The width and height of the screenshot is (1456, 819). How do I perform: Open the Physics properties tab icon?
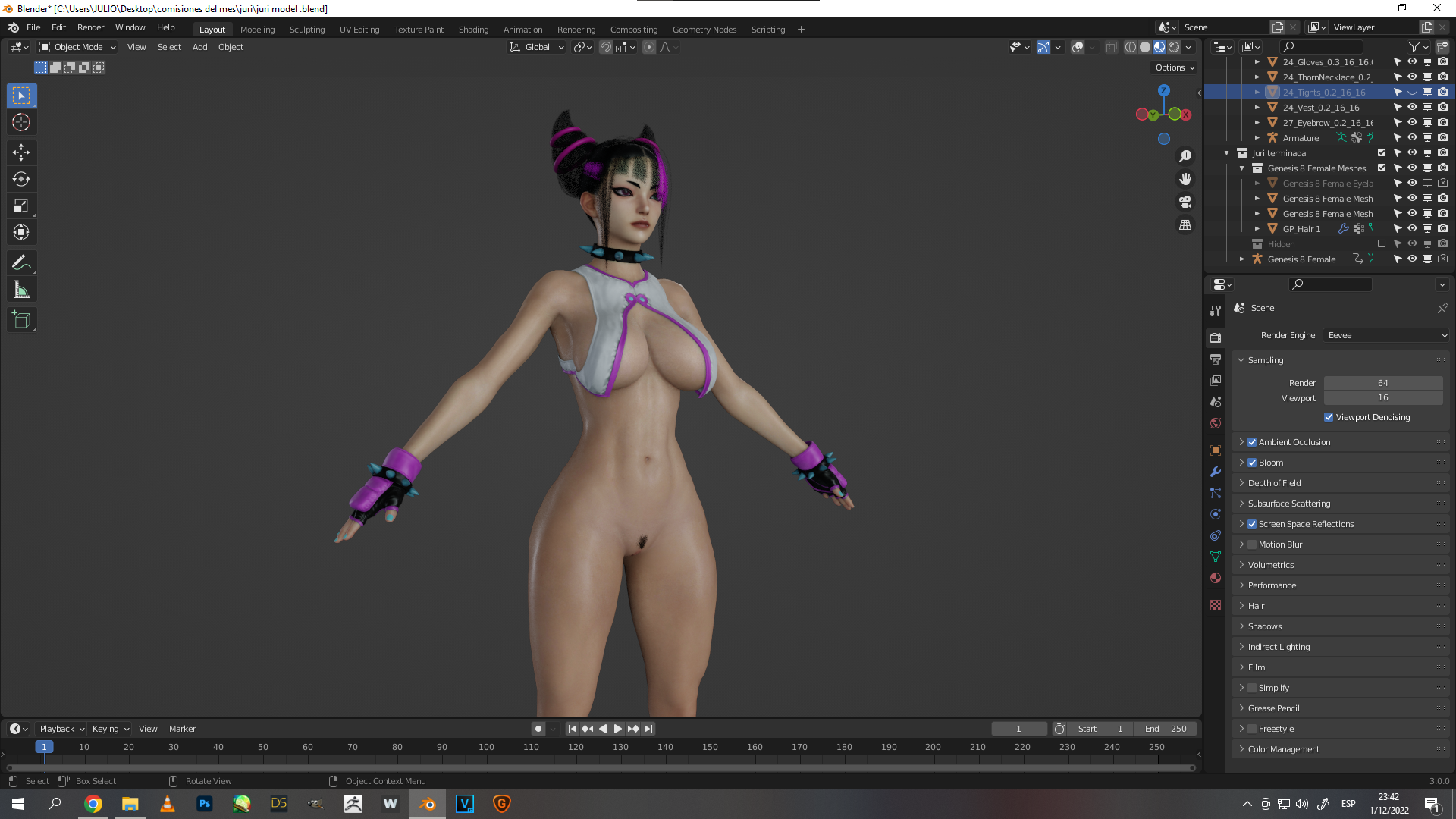click(1216, 514)
